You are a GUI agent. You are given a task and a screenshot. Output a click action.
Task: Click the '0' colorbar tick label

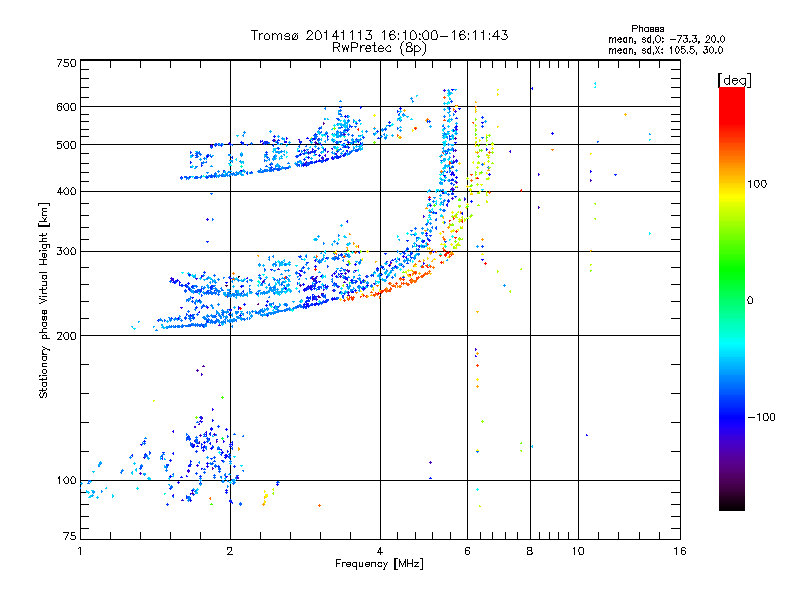750,300
